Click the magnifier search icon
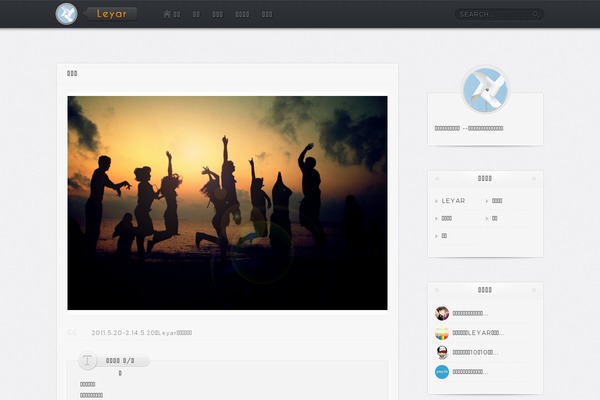This screenshot has width=600, height=400. pos(536,15)
